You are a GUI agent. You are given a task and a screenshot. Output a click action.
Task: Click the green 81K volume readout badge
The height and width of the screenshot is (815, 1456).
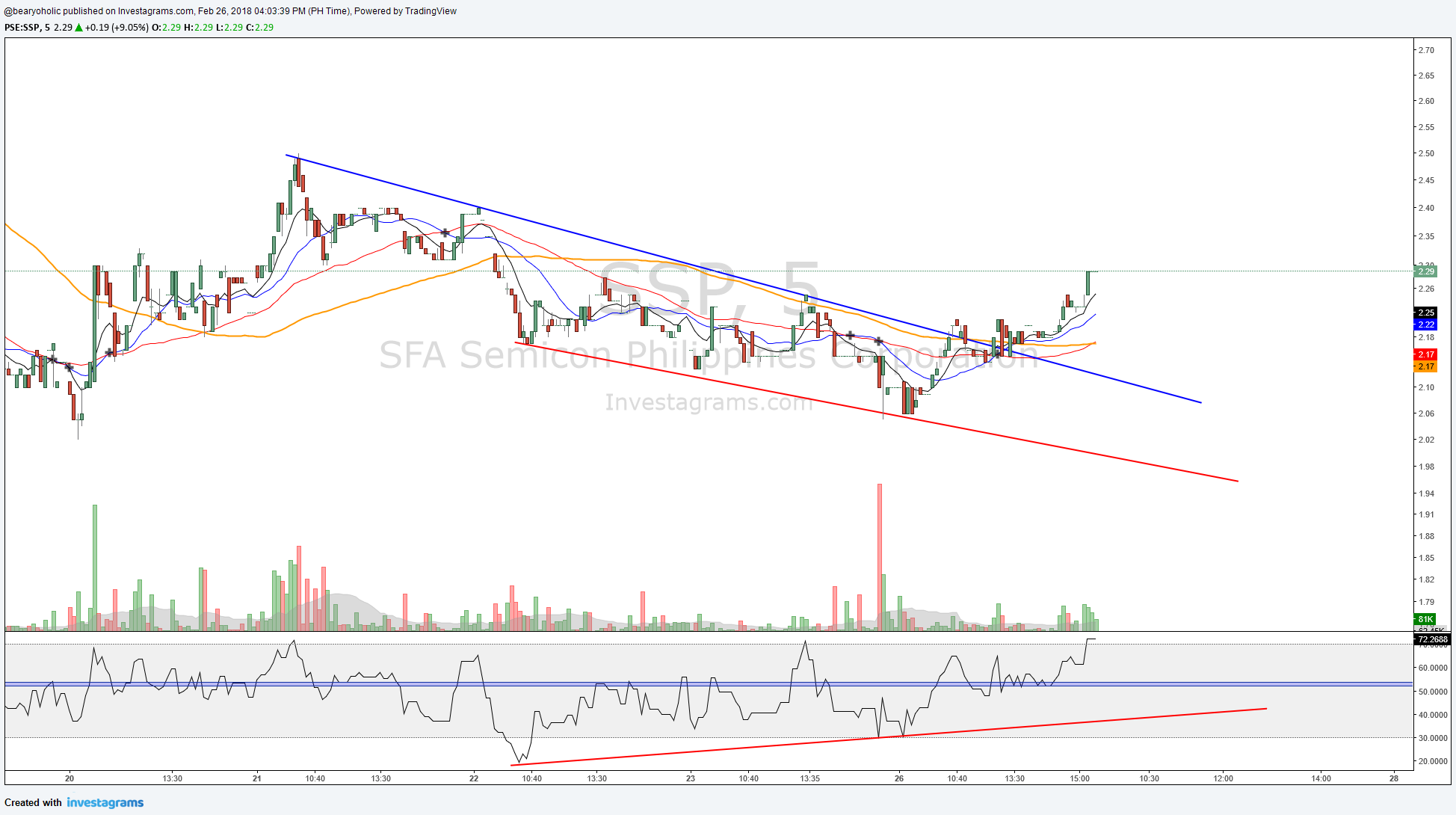click(x=1425, y=619)
